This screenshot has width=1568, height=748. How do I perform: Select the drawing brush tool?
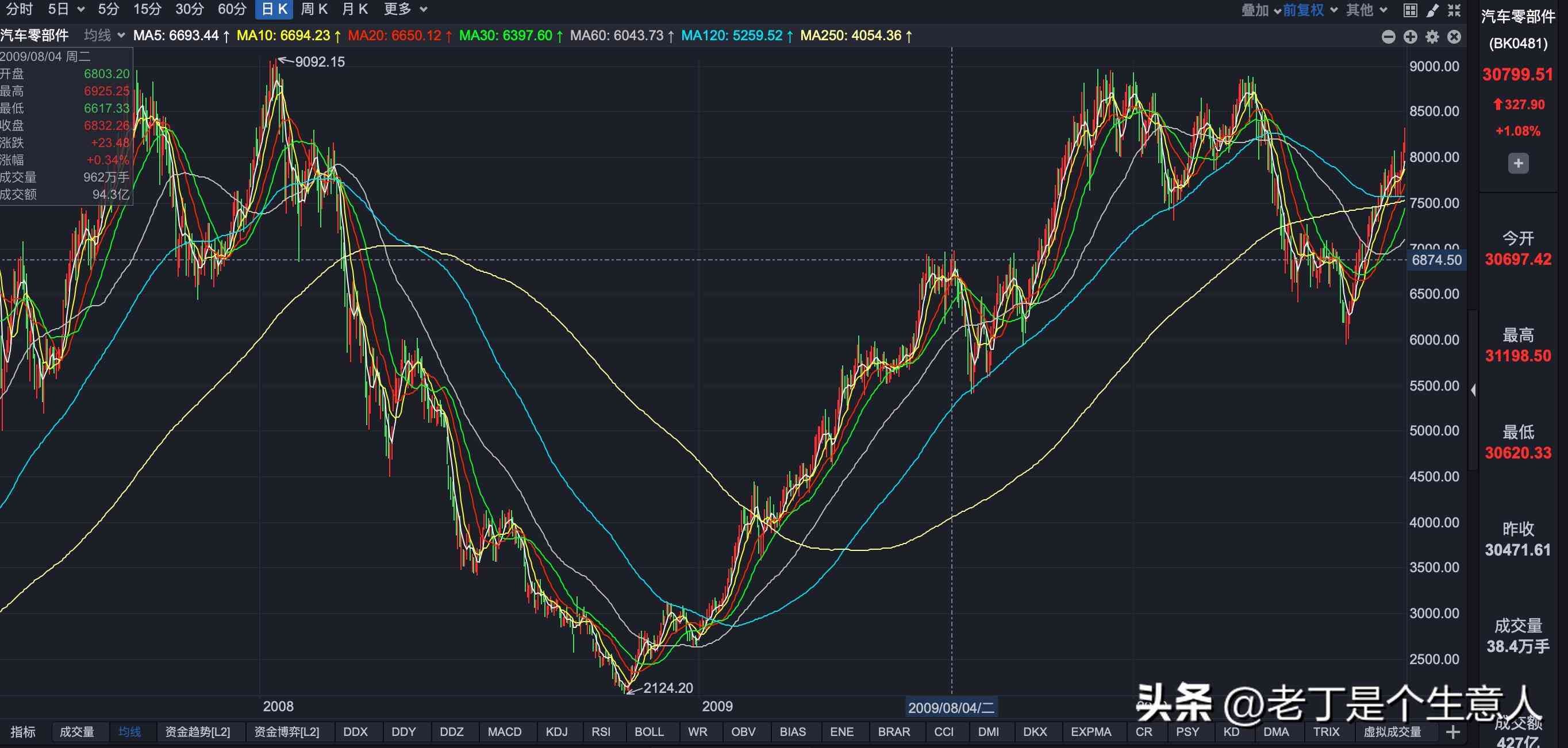coord(1432,10)
